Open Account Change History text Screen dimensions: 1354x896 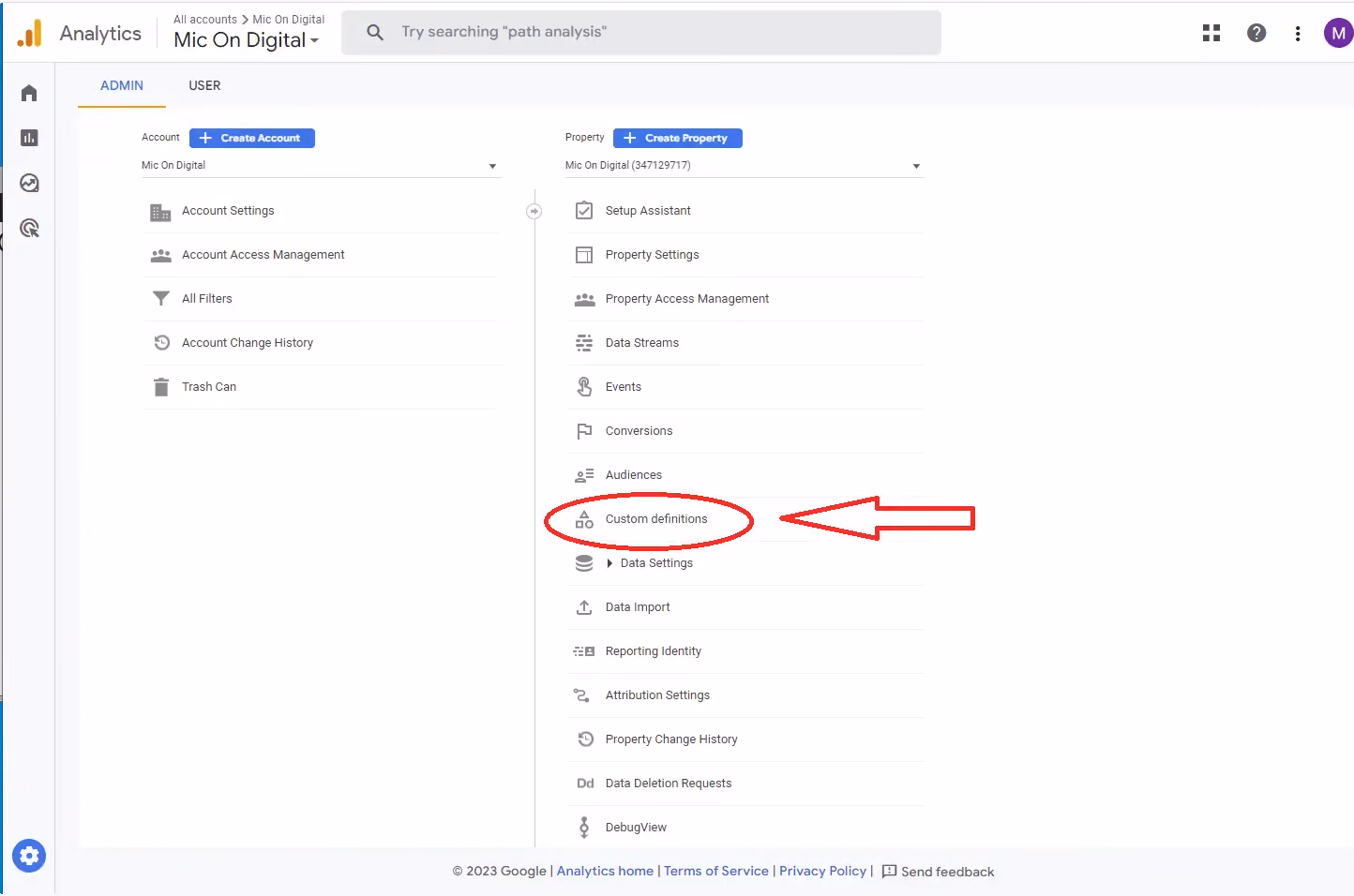click(x=248, y=343)
